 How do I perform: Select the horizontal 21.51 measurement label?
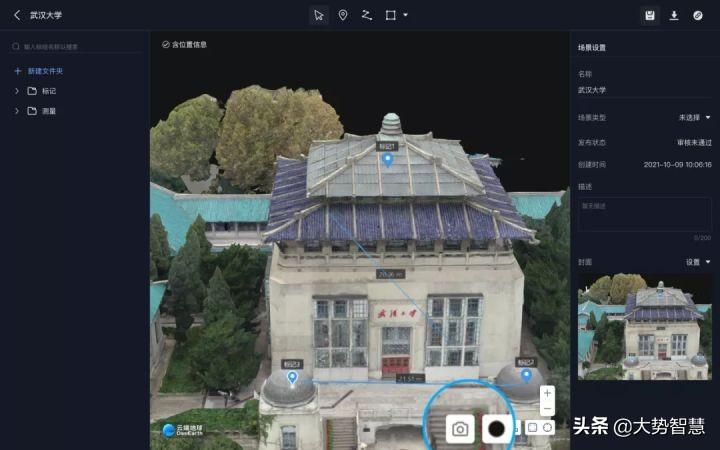410,378
